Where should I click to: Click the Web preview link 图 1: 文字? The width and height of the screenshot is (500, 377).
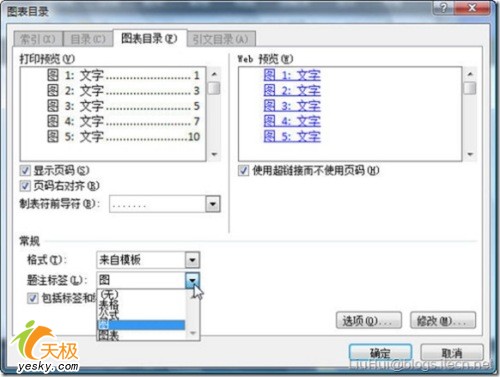pyautogui.click(x=292, y=75)
